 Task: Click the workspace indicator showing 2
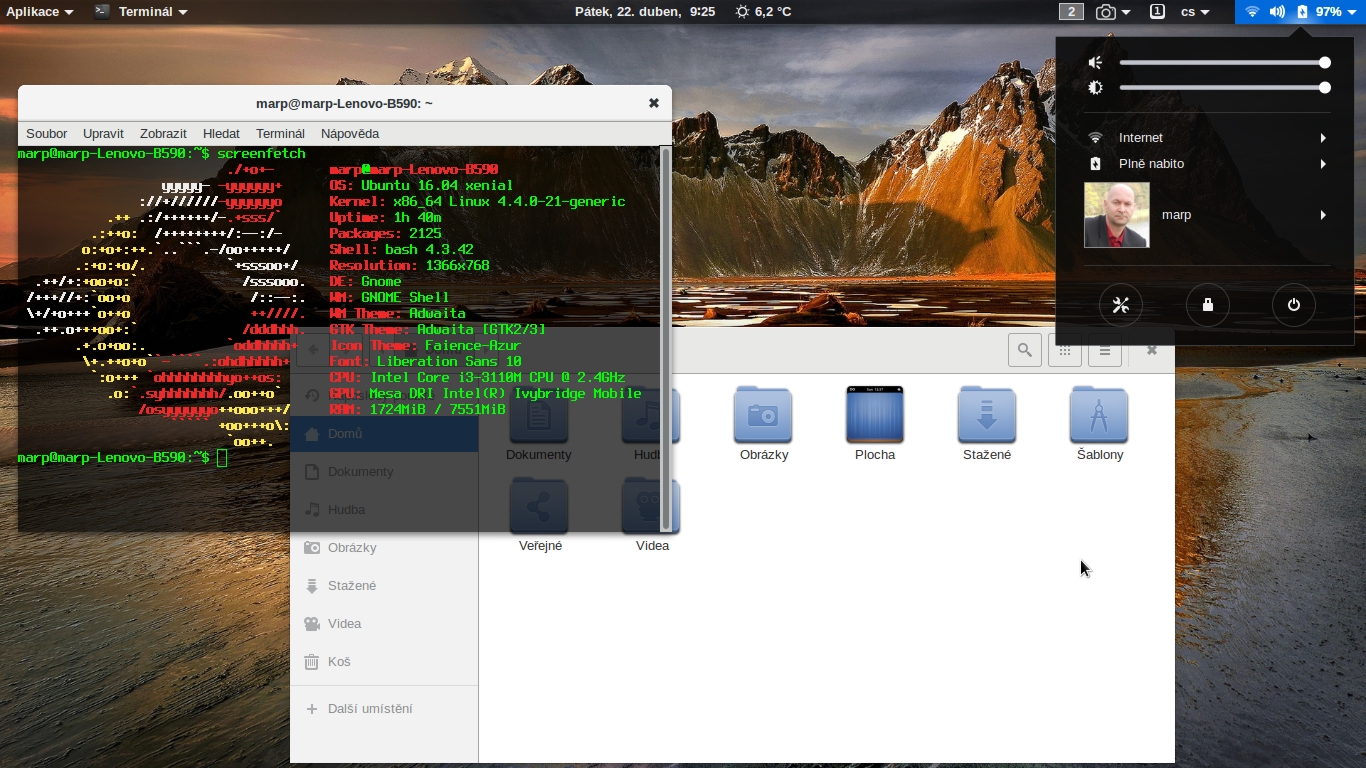(x=1071, y=12)
